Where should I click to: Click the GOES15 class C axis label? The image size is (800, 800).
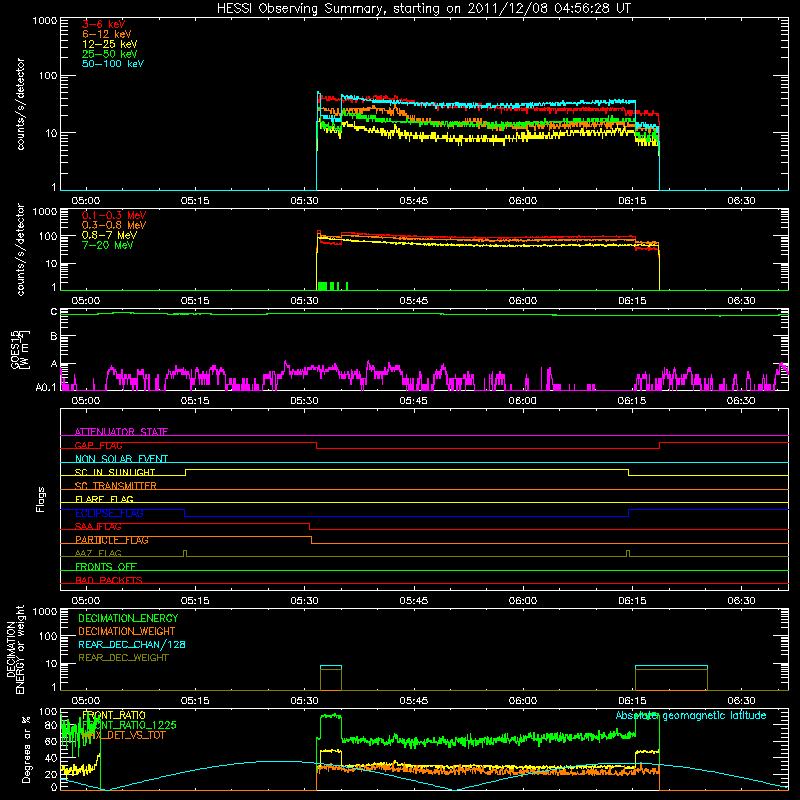[x=54, y=312]
